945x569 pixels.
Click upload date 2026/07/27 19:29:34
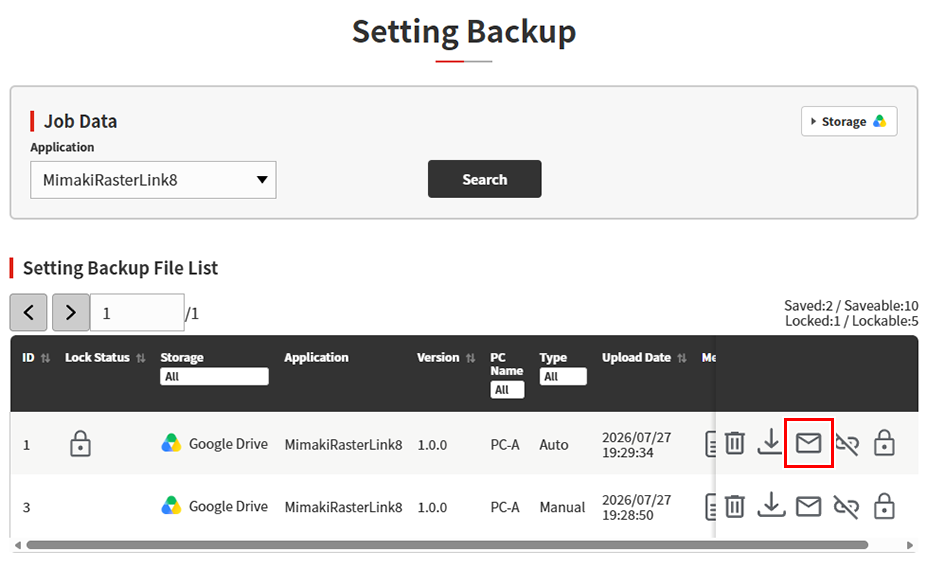[636, 445]
